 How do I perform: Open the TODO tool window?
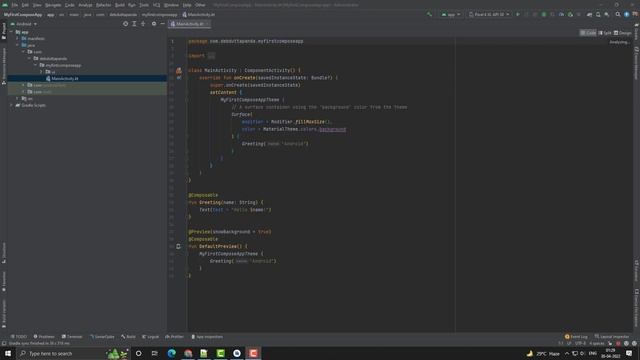click(x=19, y=337)
